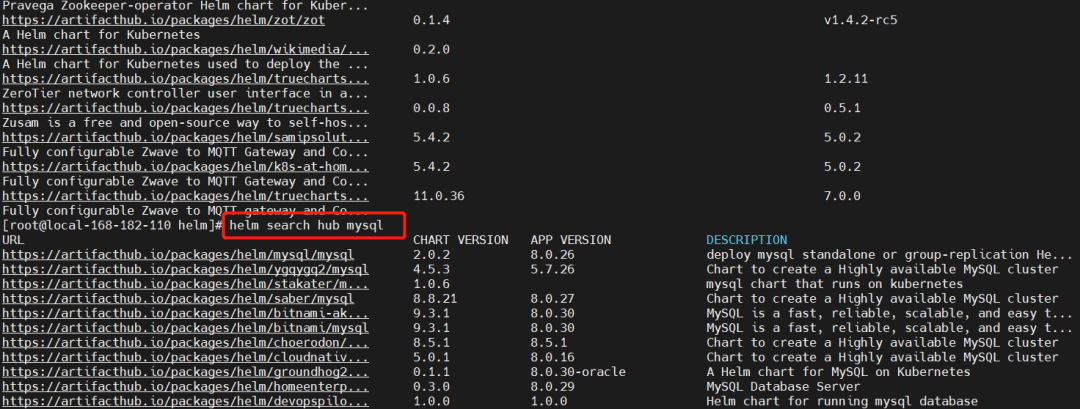Click app version 8.0.26
1080x409 pixels.
(x=552, y=255)
